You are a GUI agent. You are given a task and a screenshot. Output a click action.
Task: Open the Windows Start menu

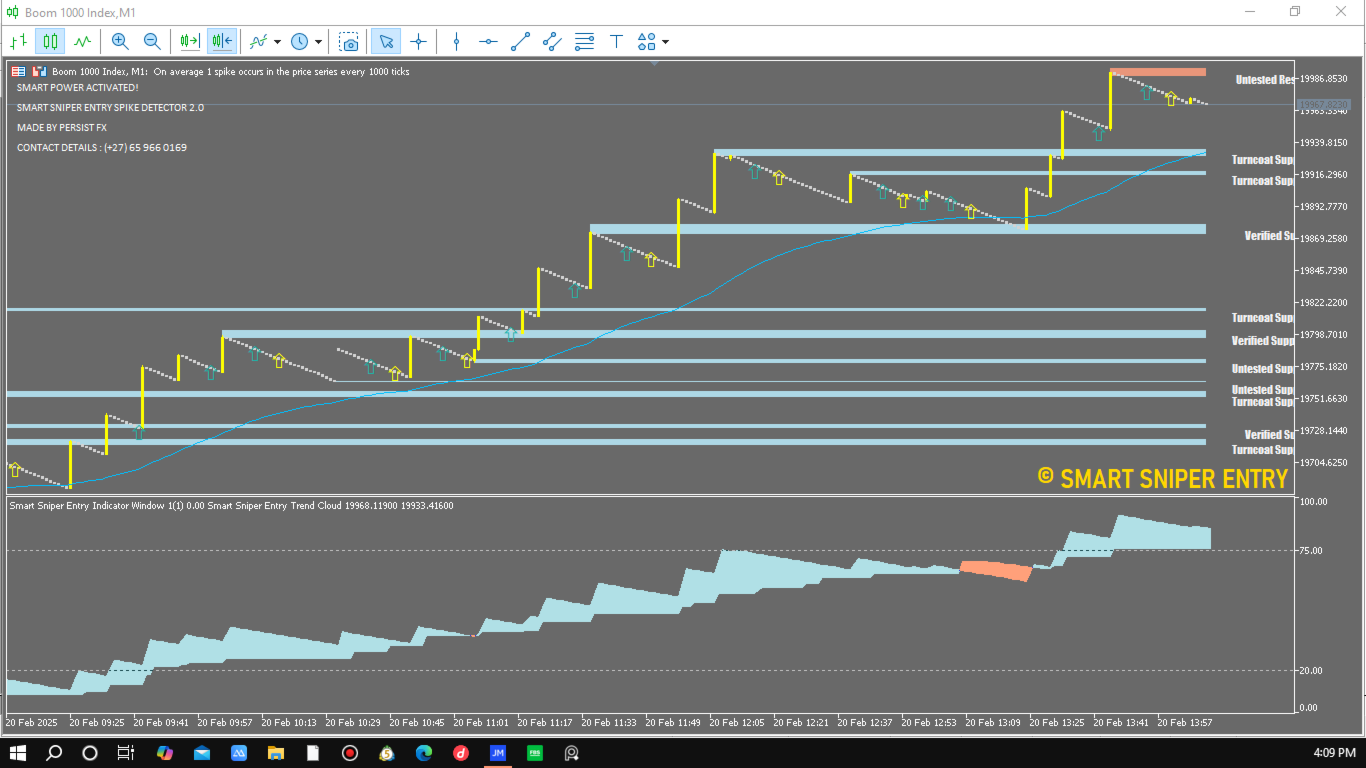pyautogui.click(x=18, y=752)
